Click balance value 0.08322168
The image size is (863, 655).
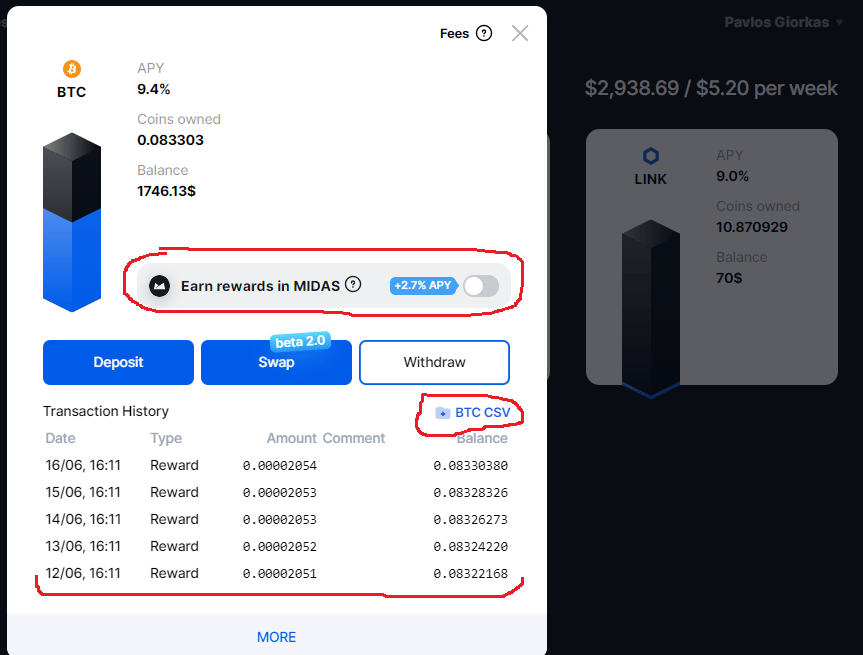tap(471, 574)
